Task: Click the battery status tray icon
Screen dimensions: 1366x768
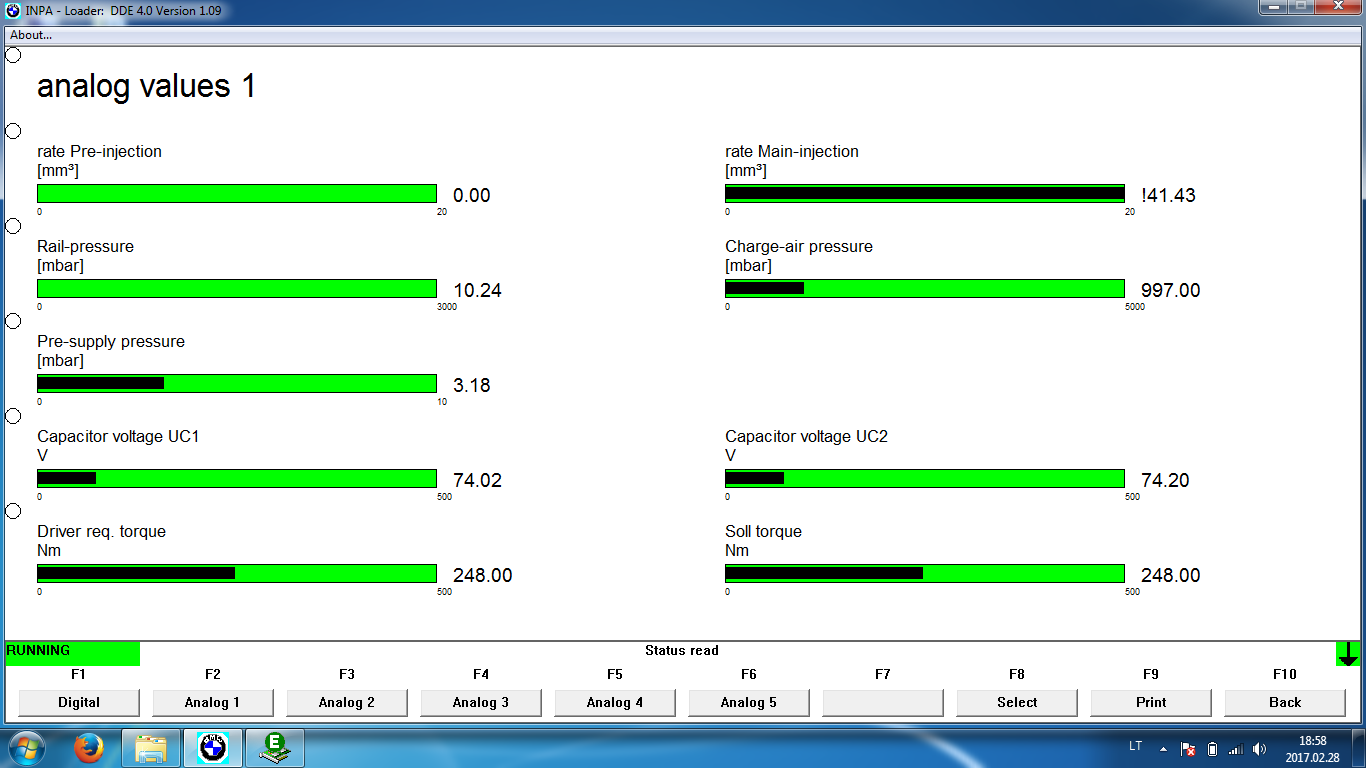Action: coord(1212,748)
